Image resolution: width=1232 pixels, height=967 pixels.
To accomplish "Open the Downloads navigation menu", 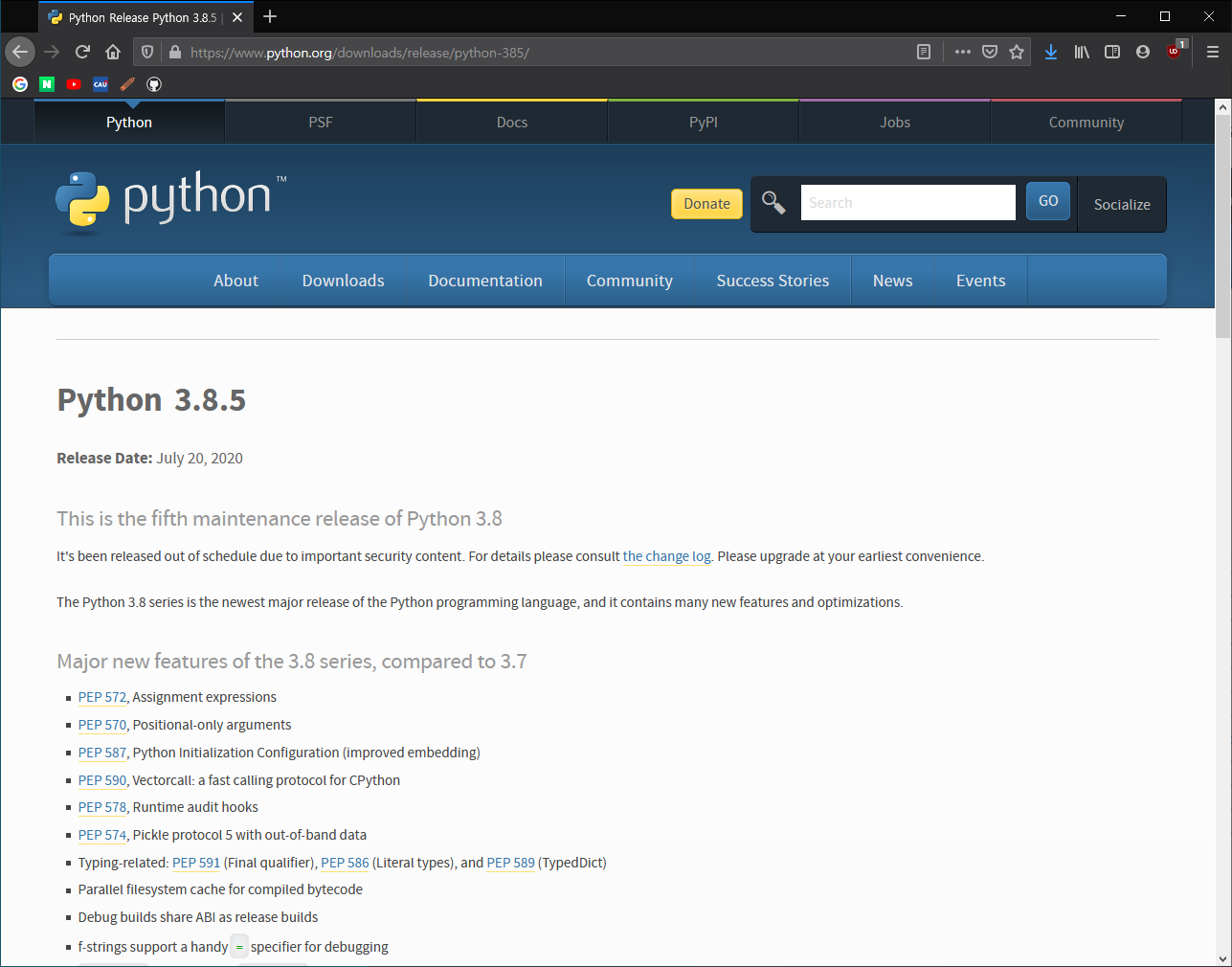I will tap(343, 281).
